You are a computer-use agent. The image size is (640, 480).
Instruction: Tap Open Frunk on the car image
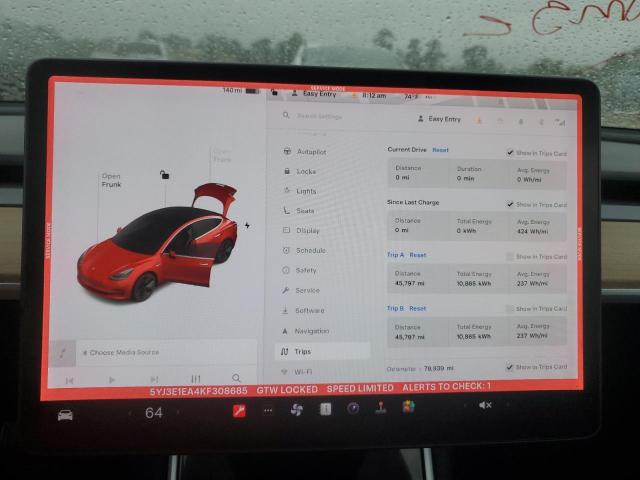tap(111, 180)
